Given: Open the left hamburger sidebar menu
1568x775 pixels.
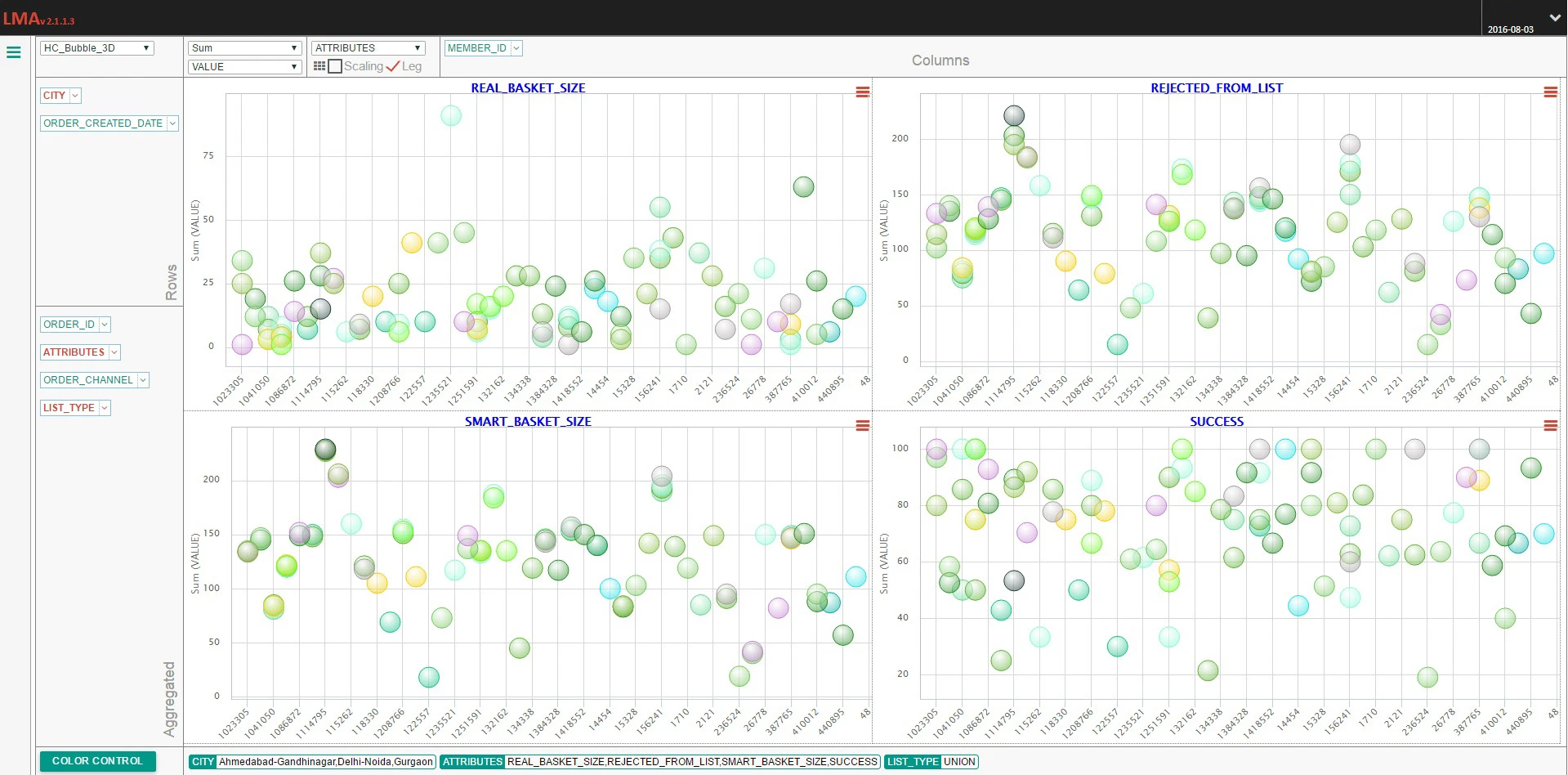Looking at the screenshot, I should click(13, 52).
